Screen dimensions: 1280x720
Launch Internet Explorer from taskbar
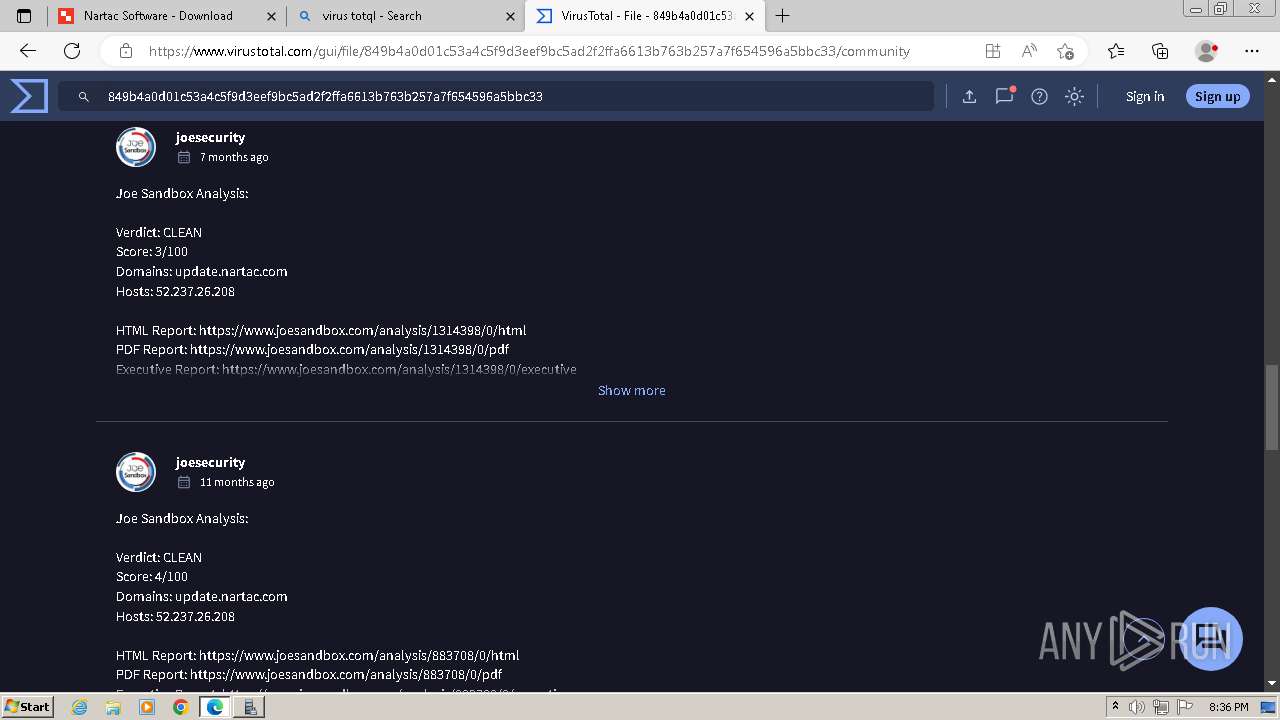pyautogui.click(x=80, y=707)
